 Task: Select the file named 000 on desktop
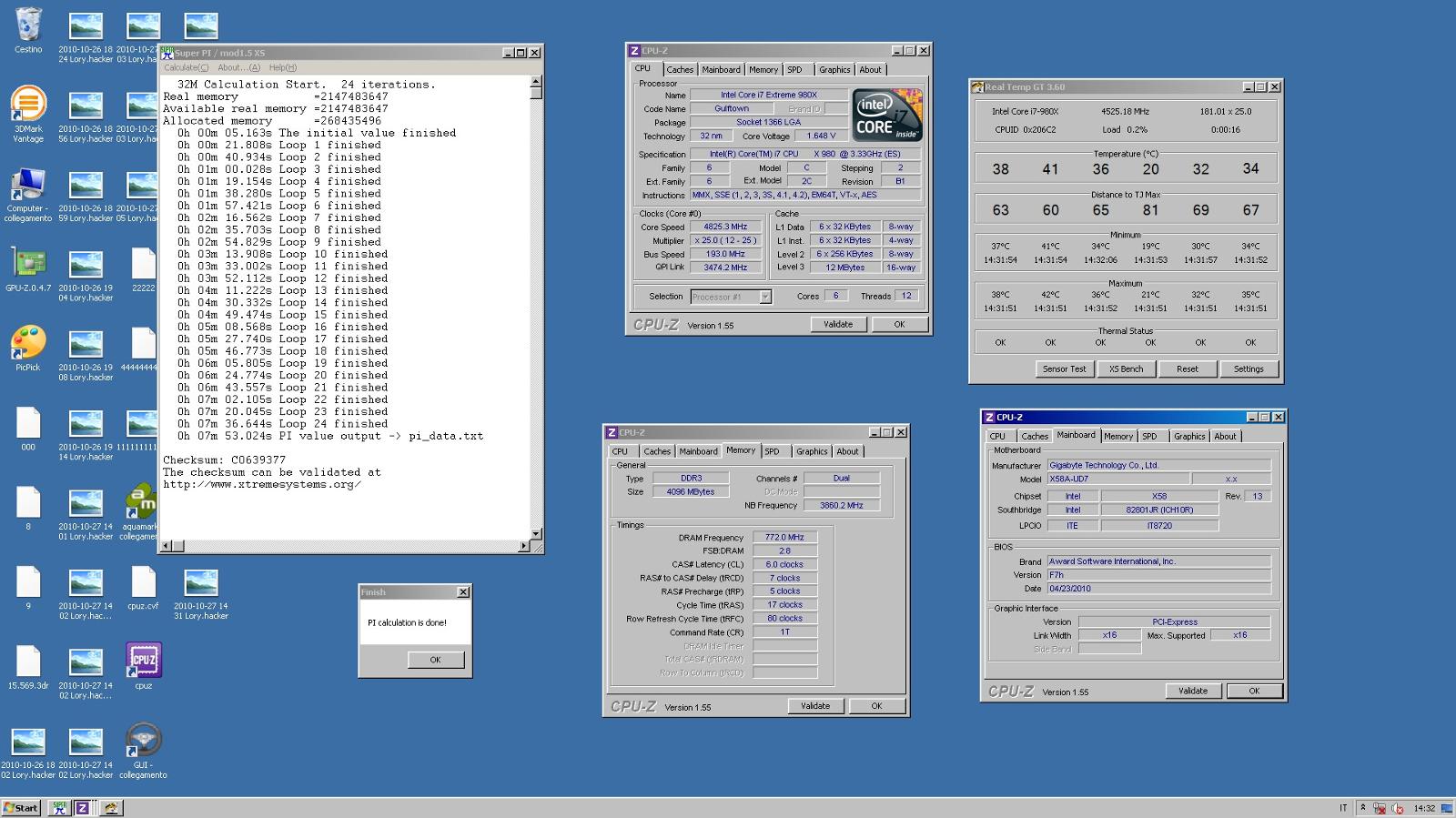click(28, 429)
